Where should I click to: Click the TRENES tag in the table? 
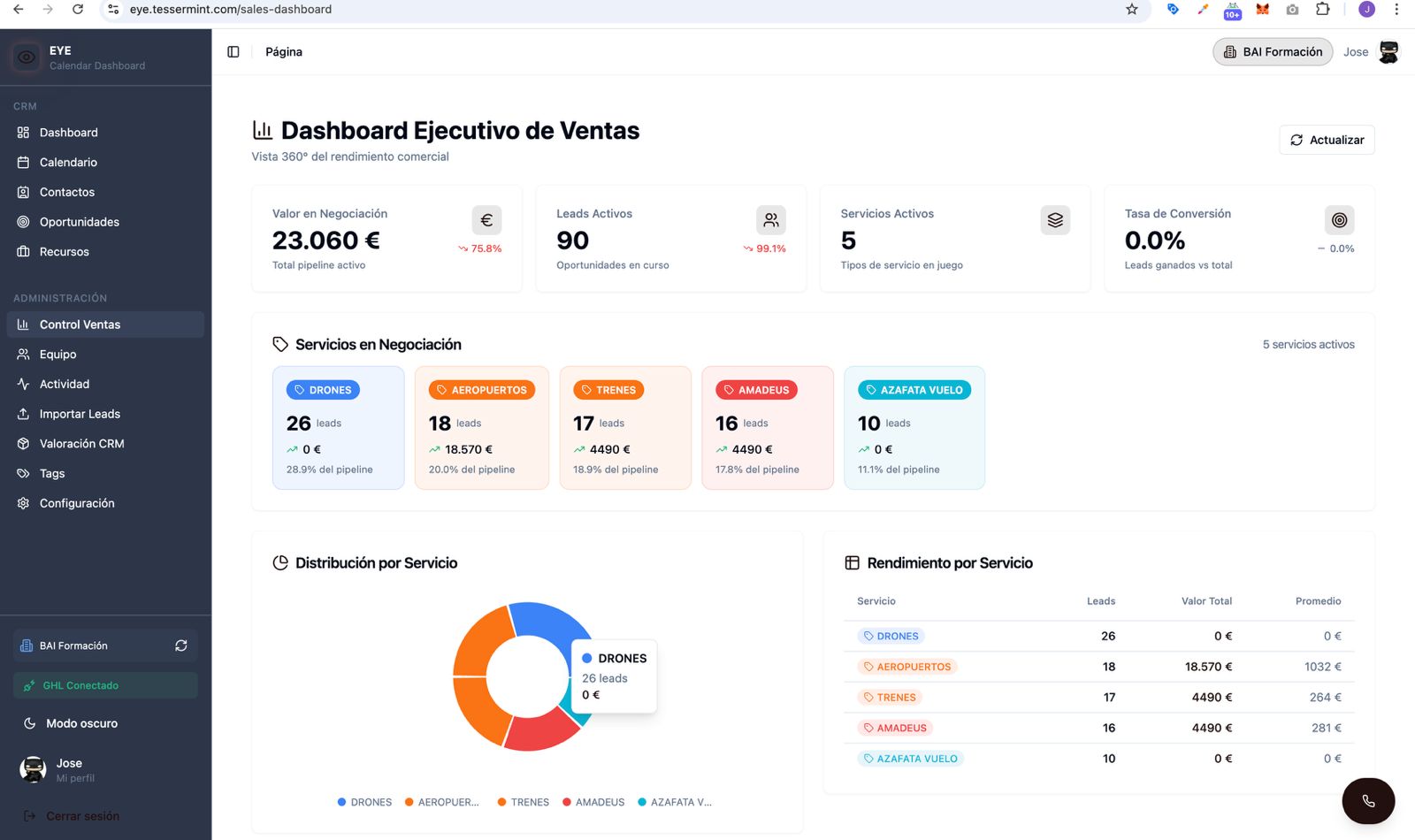coord(890,698)
